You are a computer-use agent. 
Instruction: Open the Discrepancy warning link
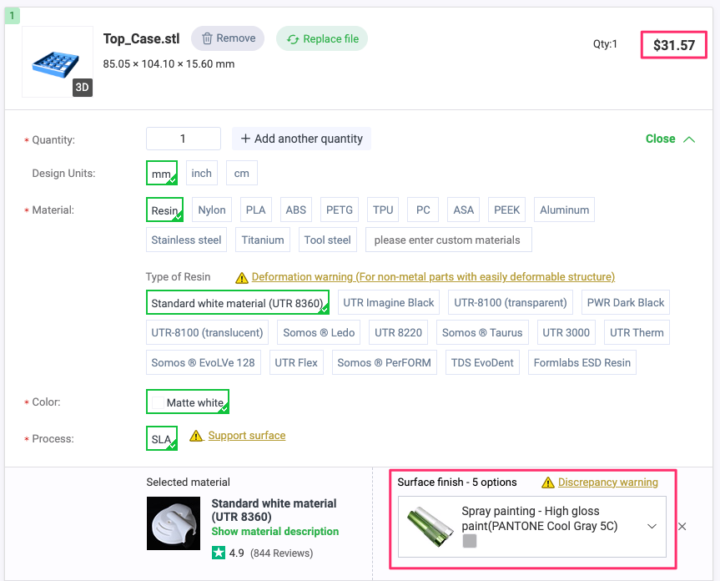[607, 482]
